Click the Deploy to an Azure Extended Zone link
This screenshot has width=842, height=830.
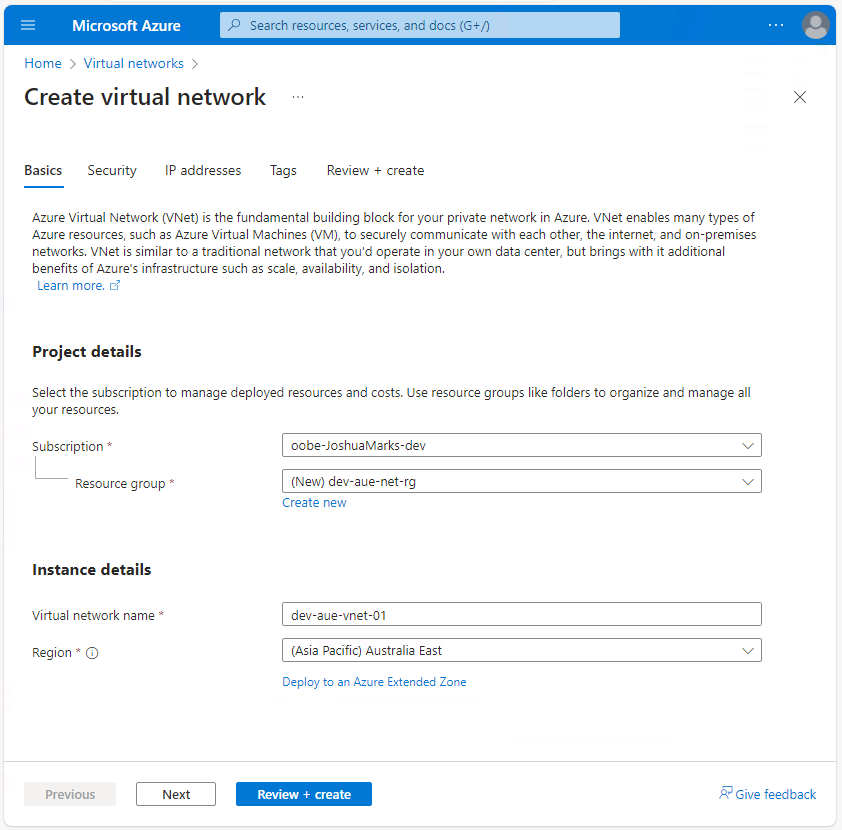(374, 681)
